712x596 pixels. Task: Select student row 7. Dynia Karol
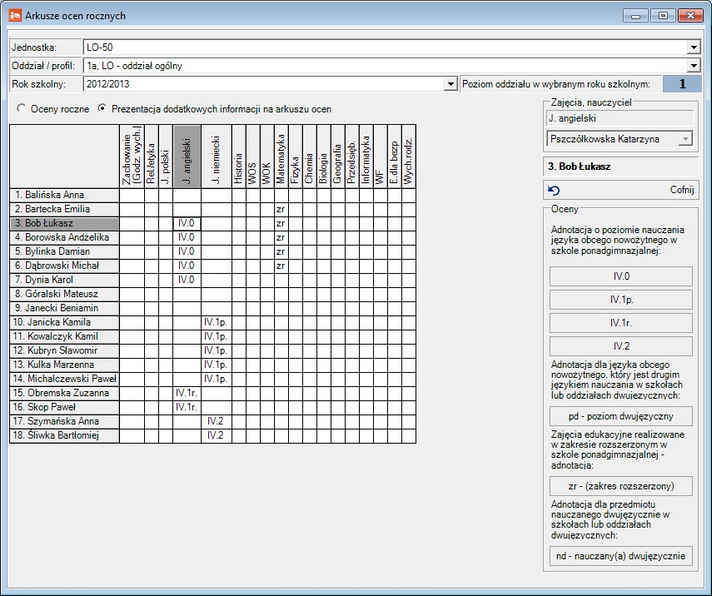[64, 280]
